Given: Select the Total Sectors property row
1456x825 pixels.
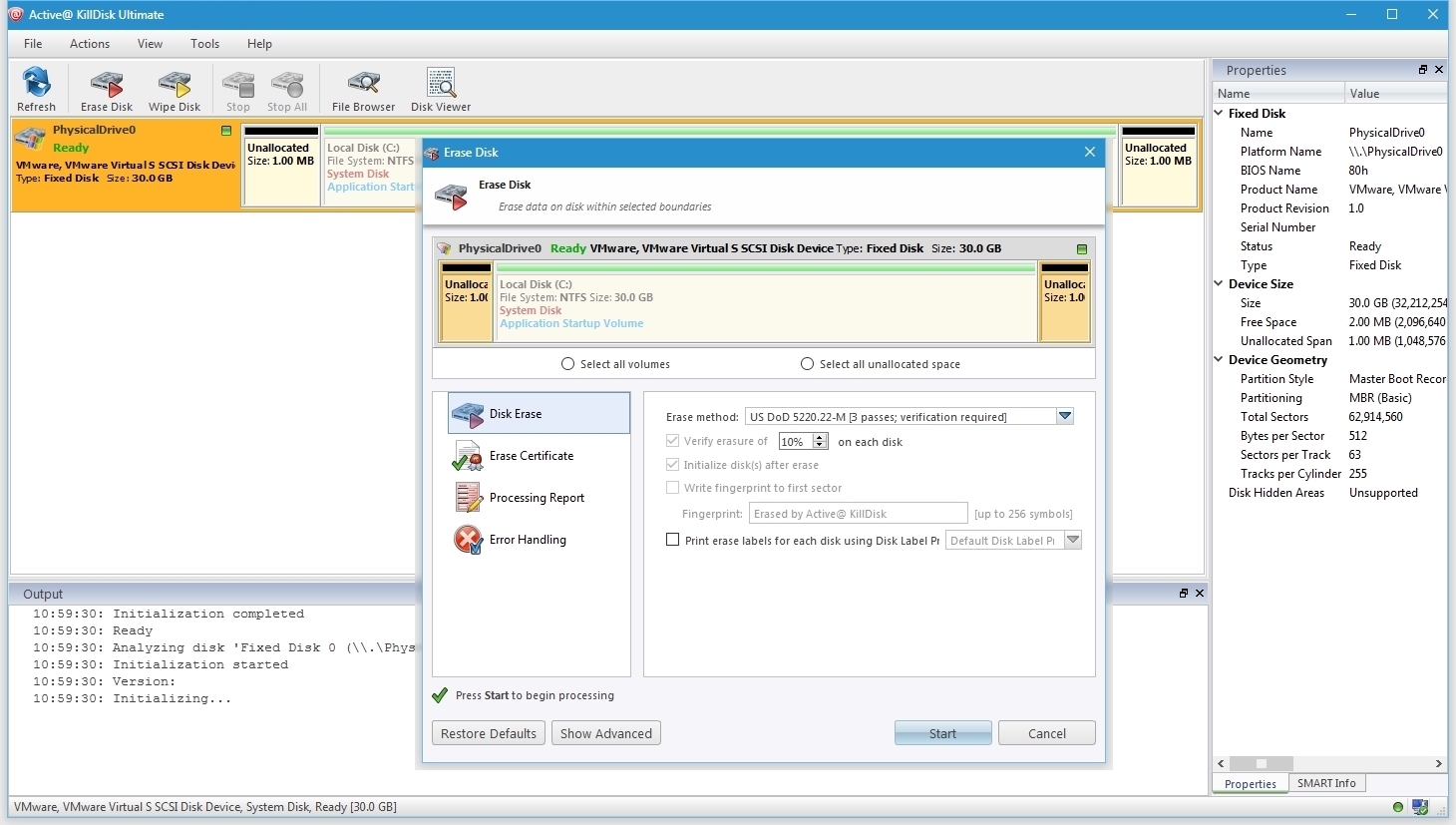Looking at the screenshot, I should point(1330,417).
